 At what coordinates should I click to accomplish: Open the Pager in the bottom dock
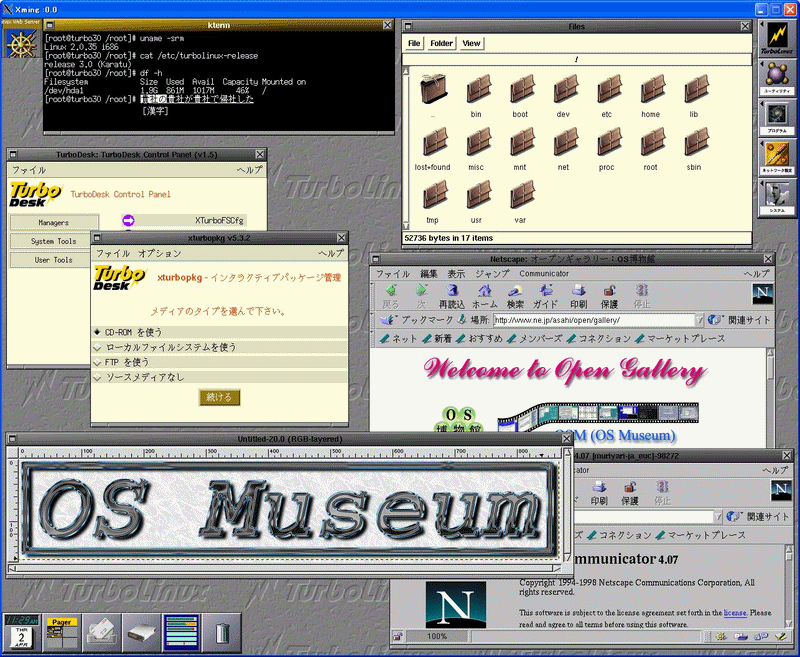click(x=62, y=633)
